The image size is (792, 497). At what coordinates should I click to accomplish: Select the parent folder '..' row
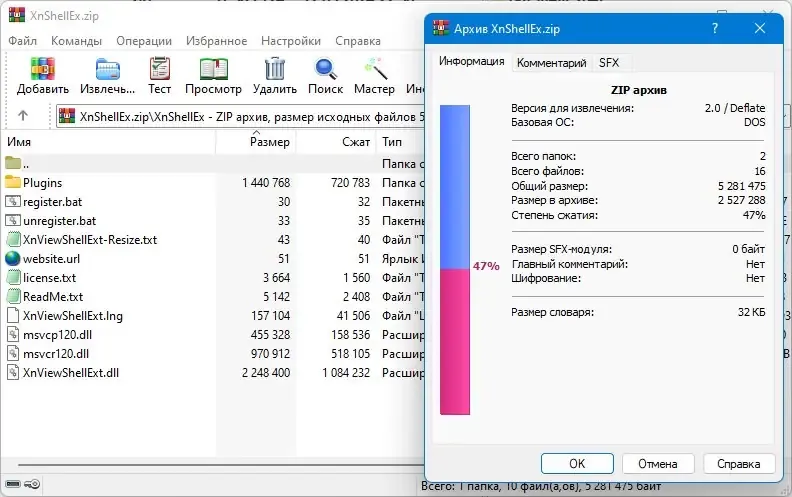[214, 164]
